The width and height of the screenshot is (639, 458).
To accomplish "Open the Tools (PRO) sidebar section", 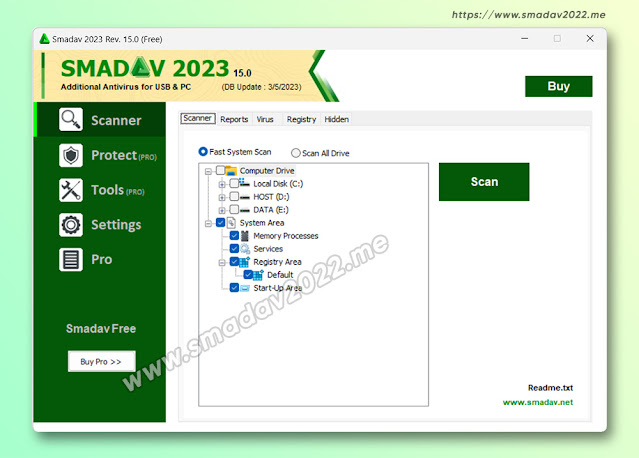I will click(x=100, y=190).
